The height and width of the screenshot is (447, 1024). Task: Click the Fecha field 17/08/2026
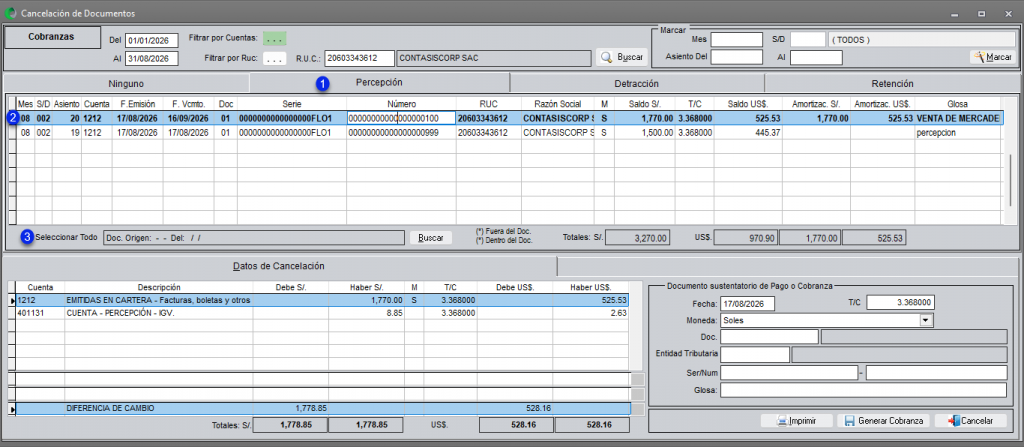747,303
